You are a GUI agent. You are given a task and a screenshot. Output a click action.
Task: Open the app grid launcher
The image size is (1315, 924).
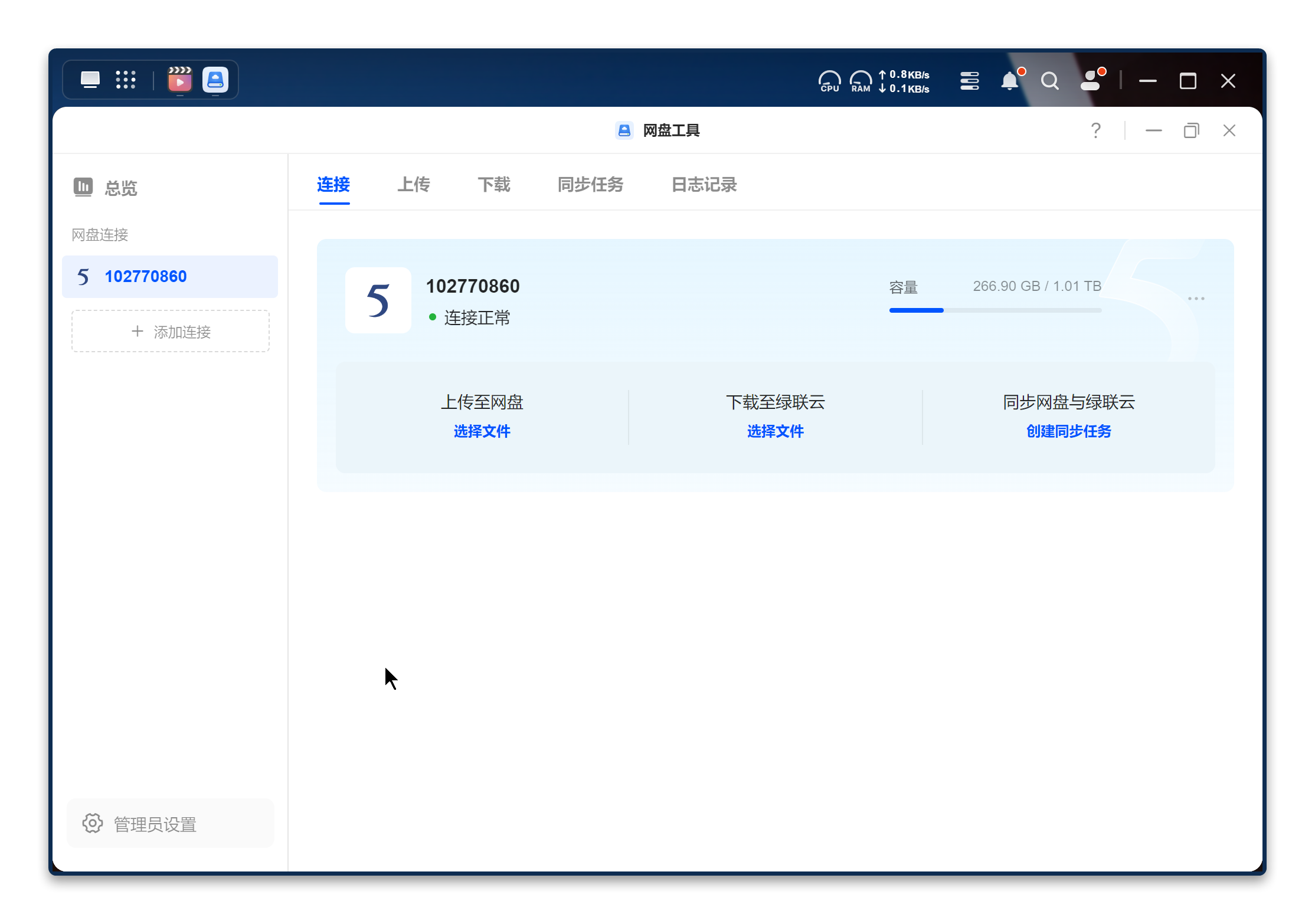tap(126, 80)
